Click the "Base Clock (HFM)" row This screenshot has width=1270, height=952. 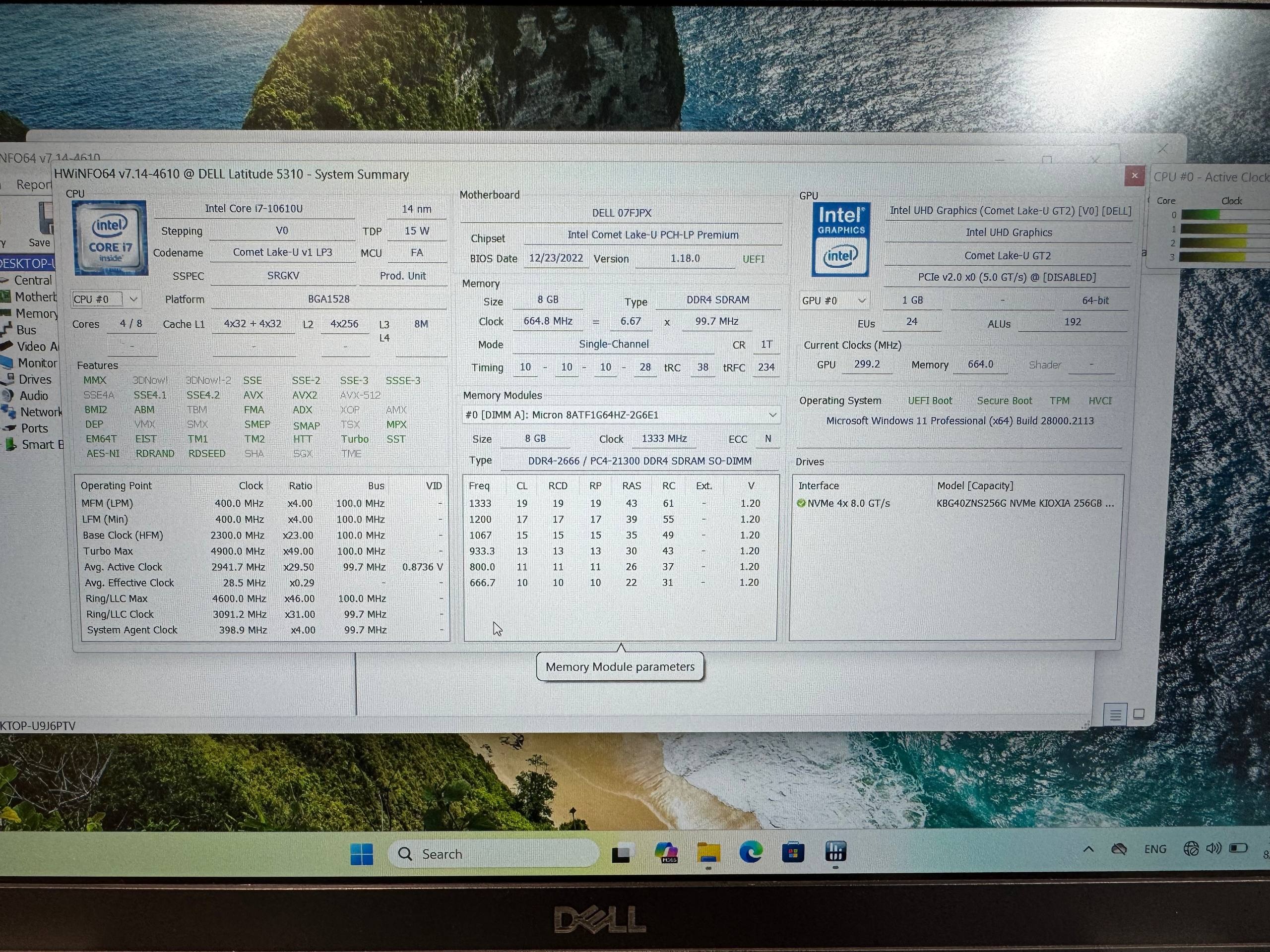[x=262, y=535]
